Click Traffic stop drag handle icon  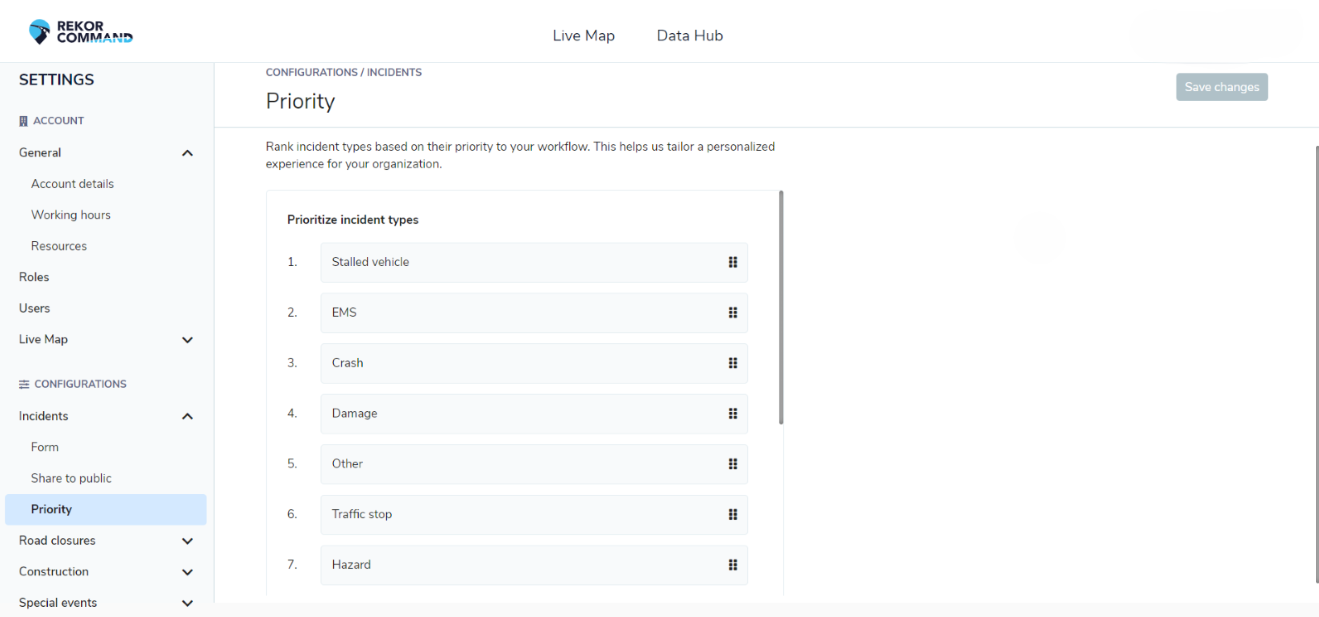[x=733, y=514]
